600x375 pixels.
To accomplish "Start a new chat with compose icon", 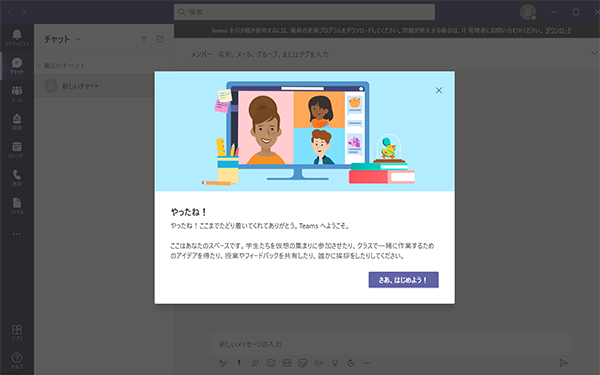I will 160,39.
